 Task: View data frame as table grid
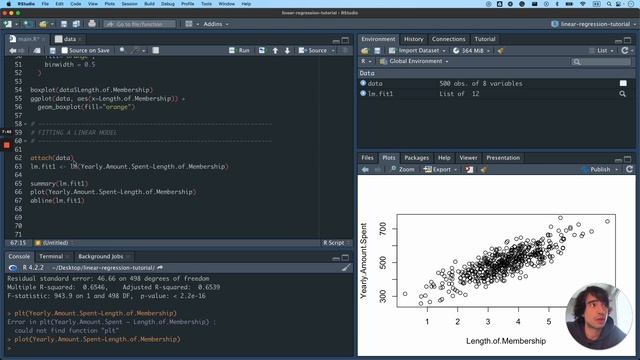click(x=623, y=83)
